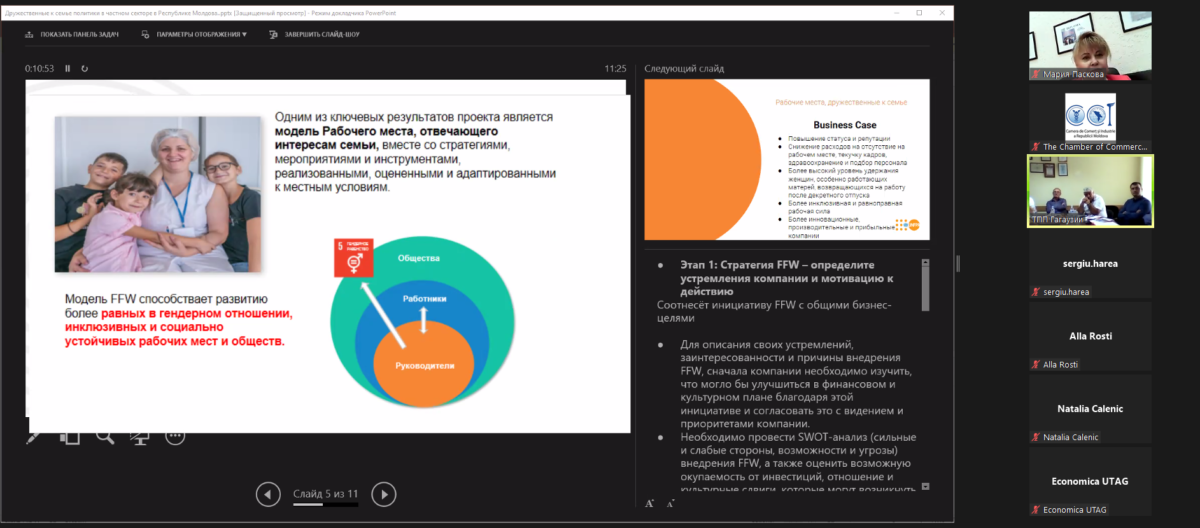Click muted mic icon for Alla Rosti

pyautogui.click(x=1036, y=364)
